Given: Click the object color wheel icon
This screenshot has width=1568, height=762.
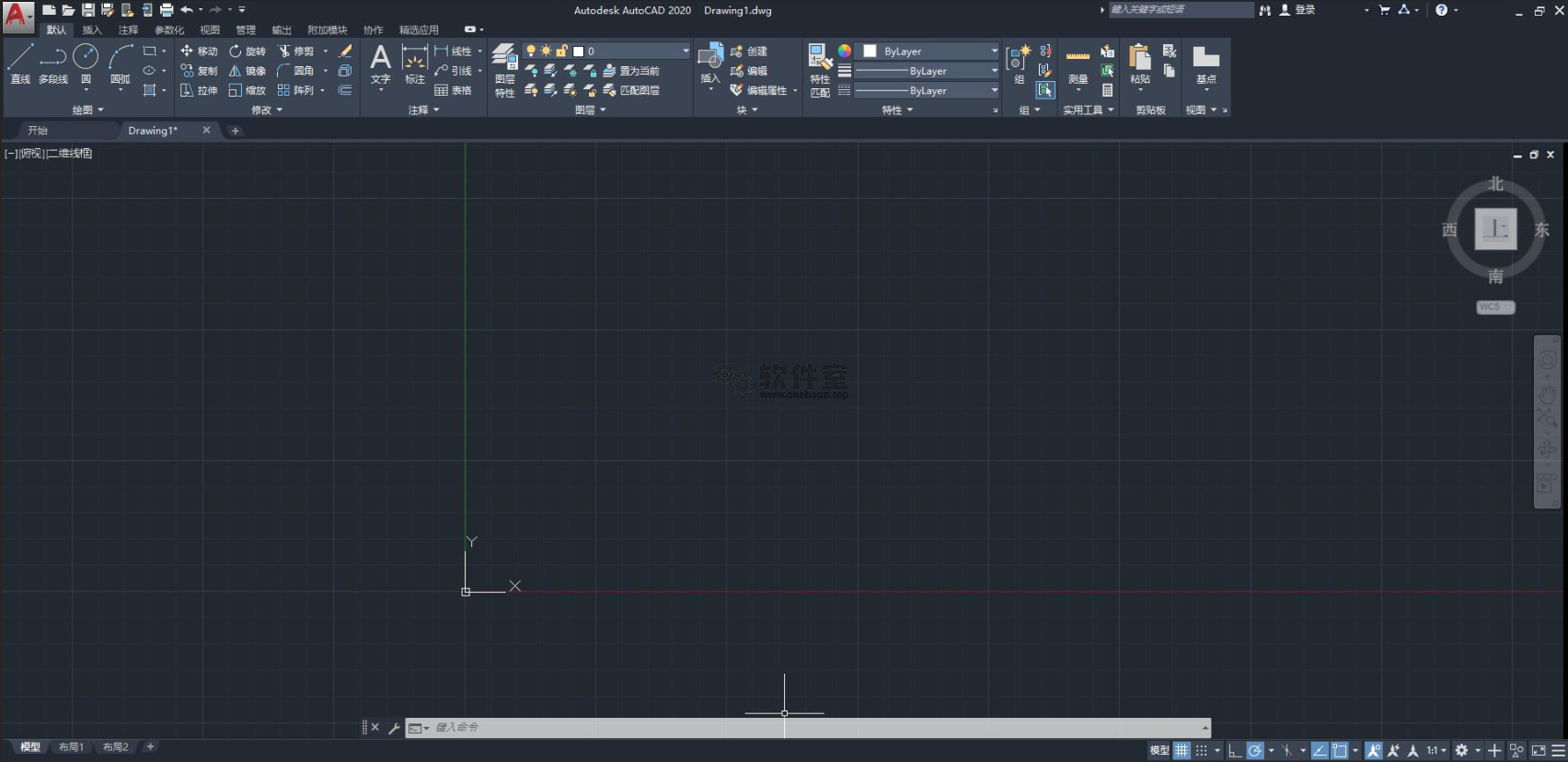Looking at the screenshot, I should click(845, 52).
